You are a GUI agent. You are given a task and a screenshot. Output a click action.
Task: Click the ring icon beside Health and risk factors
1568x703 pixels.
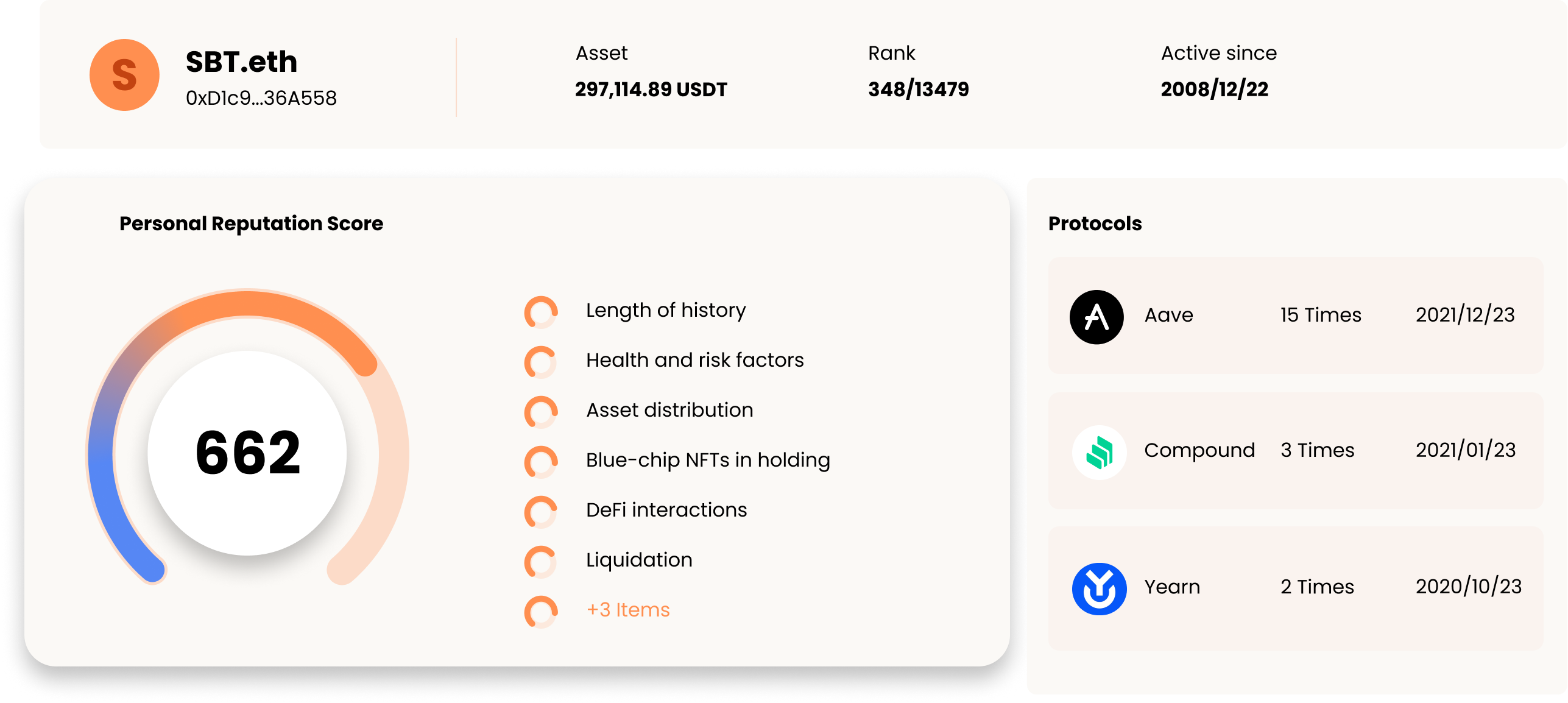(541, 362)
